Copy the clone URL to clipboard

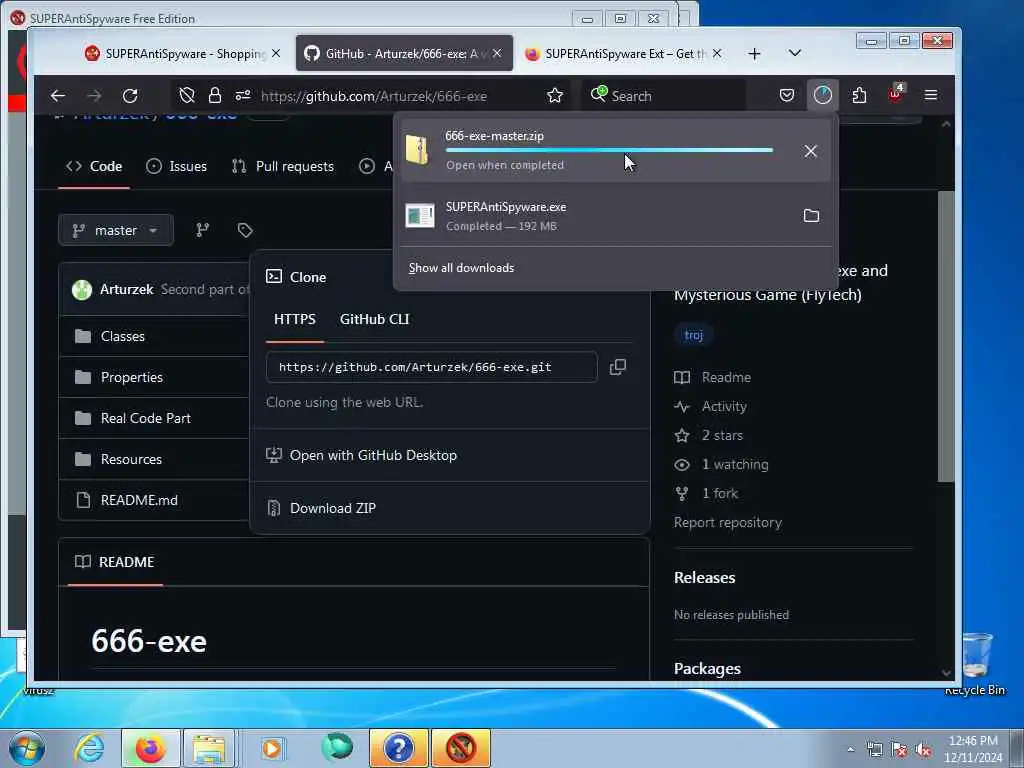(618, 367)
